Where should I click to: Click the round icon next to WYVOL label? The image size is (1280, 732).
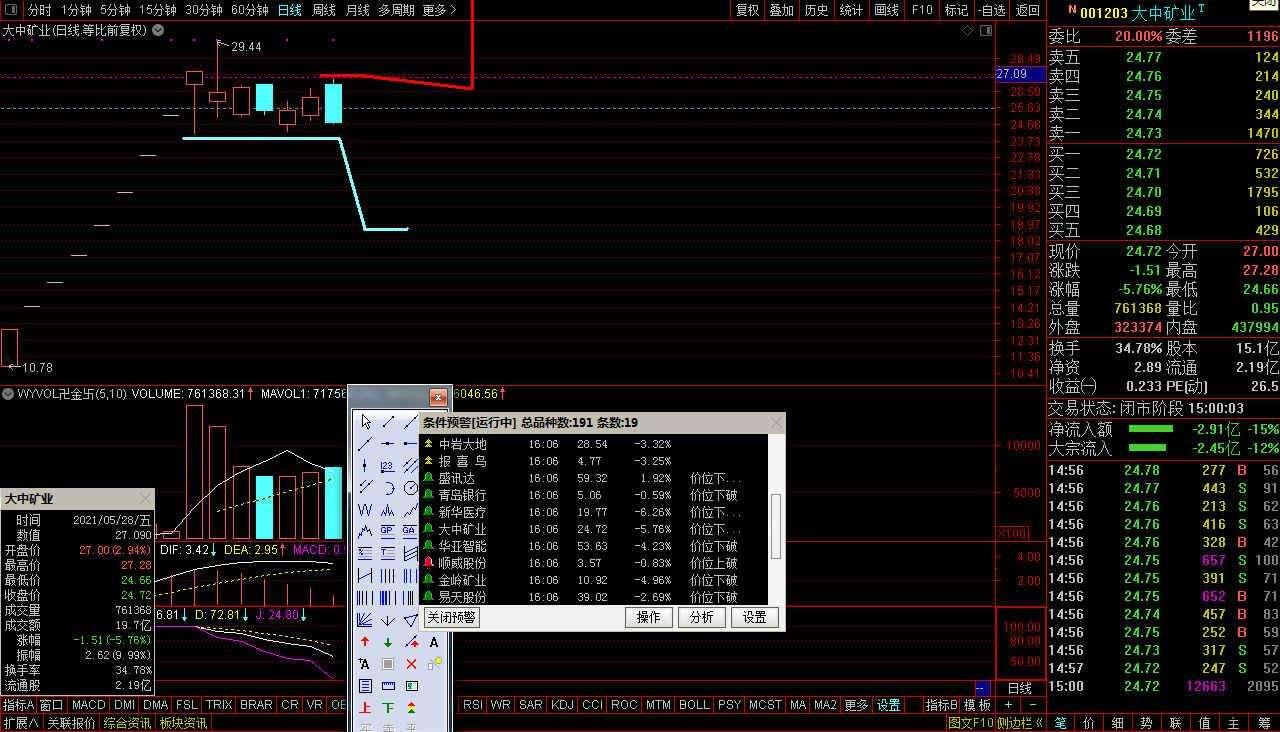tap(8, 394)
